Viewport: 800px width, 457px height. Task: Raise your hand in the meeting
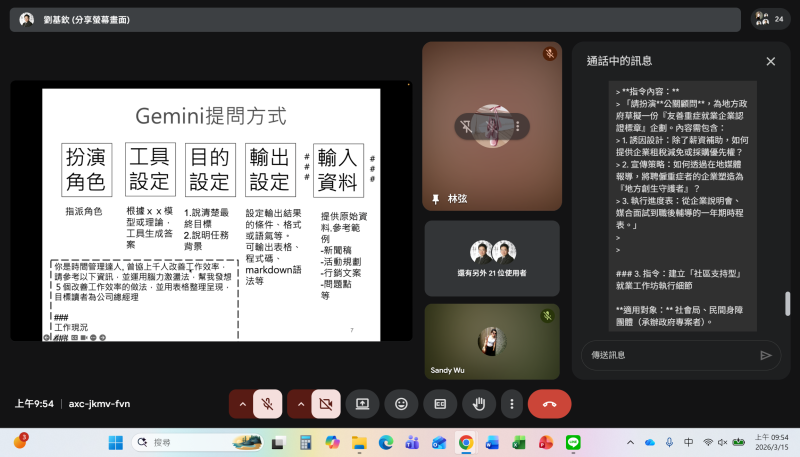(478, 404)
